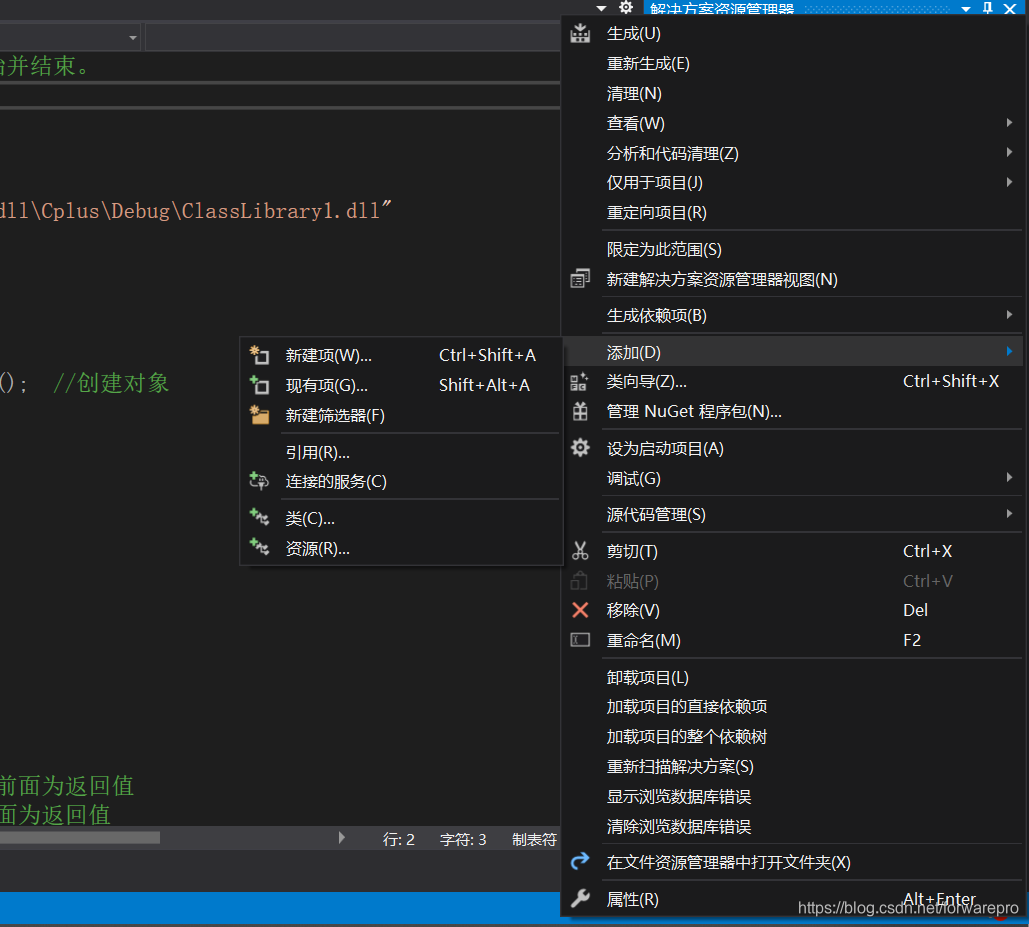Click the add Resource (资源) icon
The image size is (1029, 927).
259,547
